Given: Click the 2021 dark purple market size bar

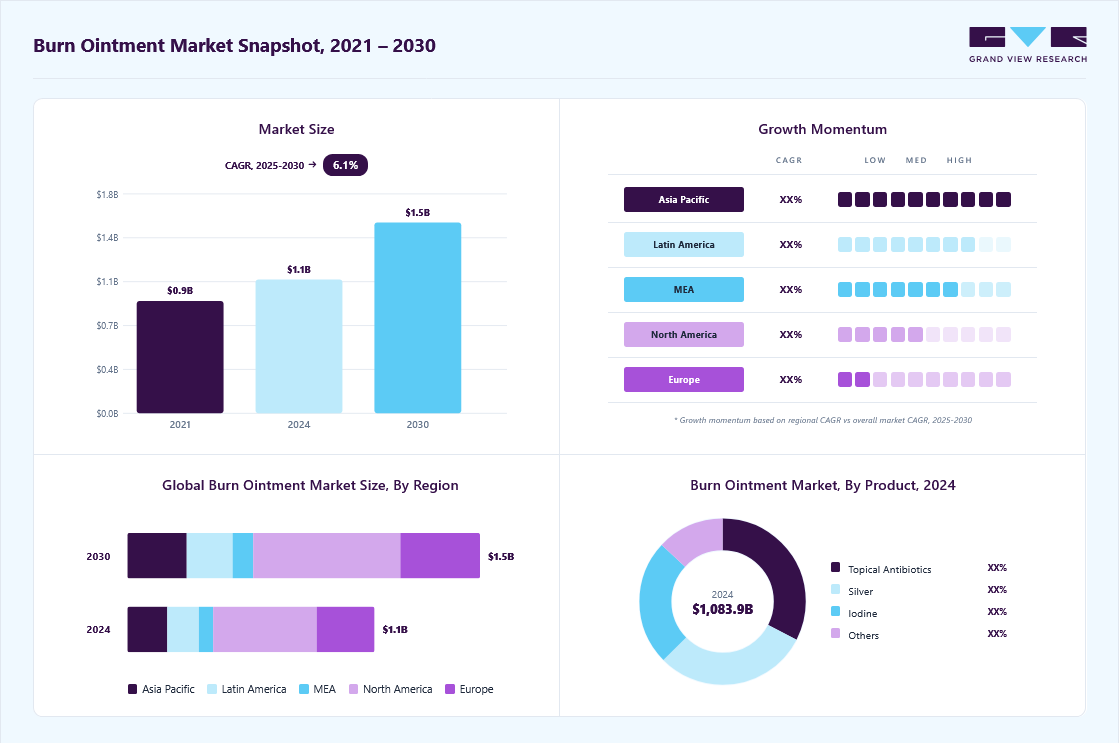Looking at the screenshot, I should pos(180,357).
